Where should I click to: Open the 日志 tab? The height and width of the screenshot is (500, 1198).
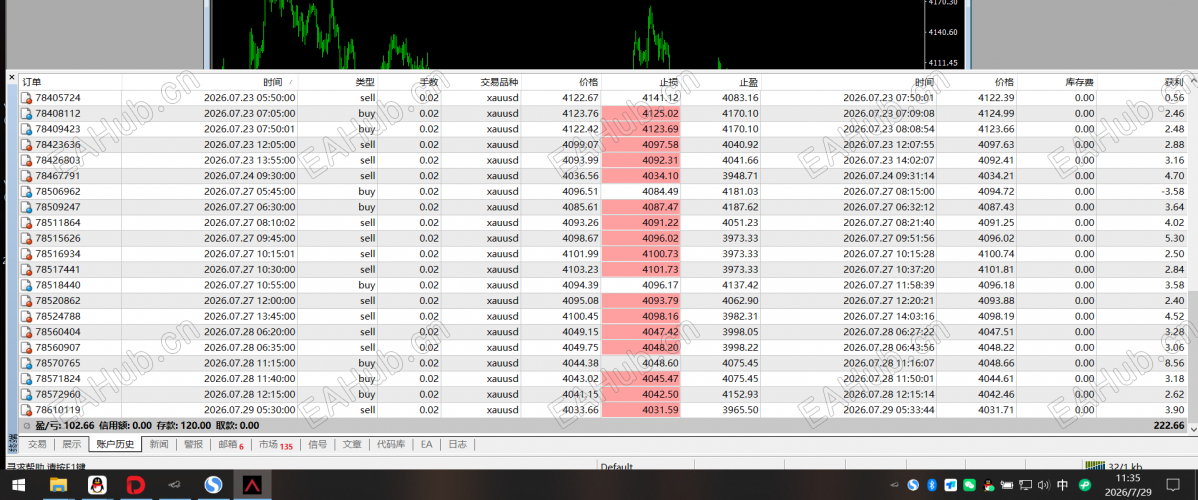[x=457, y=444]
